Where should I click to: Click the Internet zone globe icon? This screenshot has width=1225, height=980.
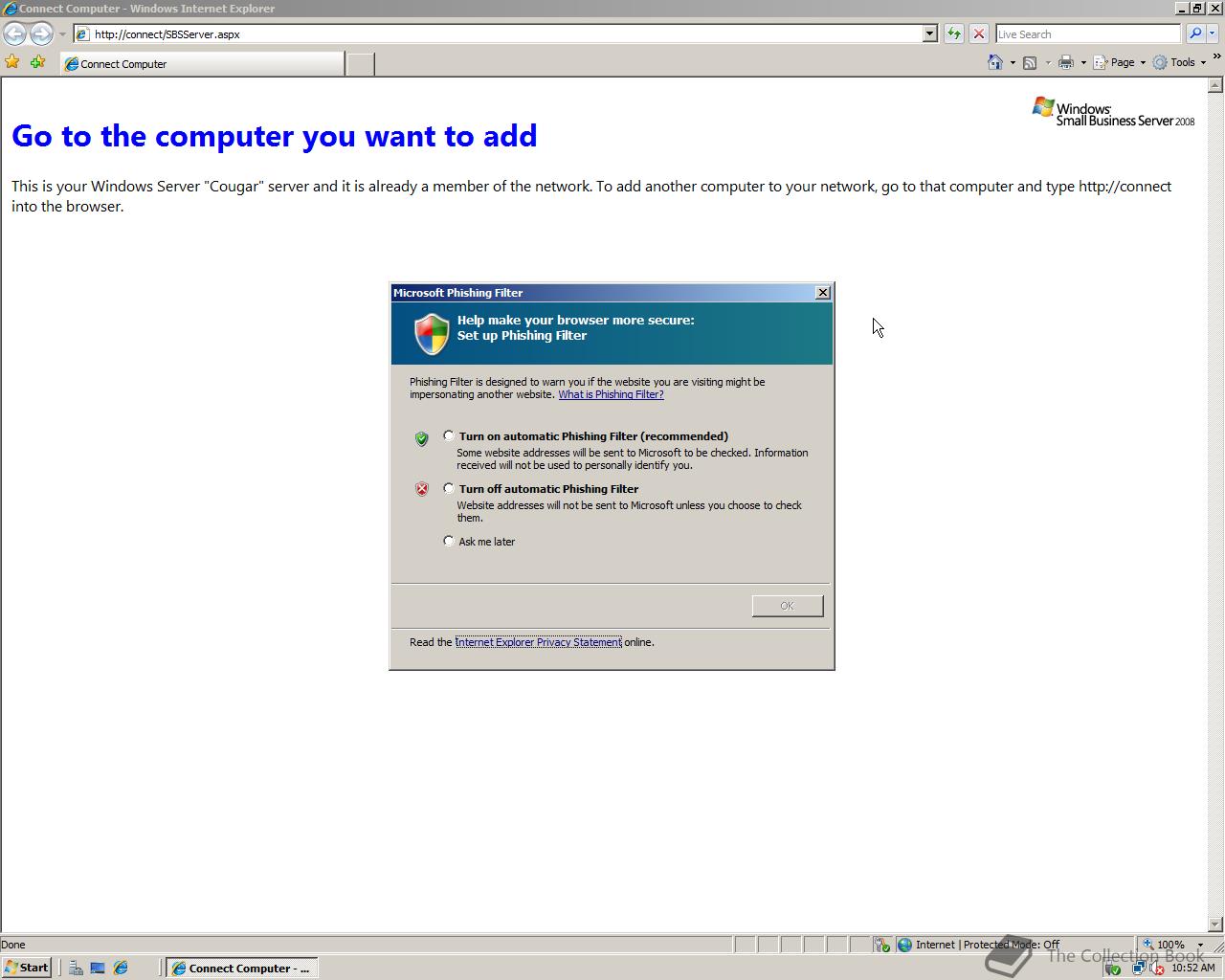point(904,945)
